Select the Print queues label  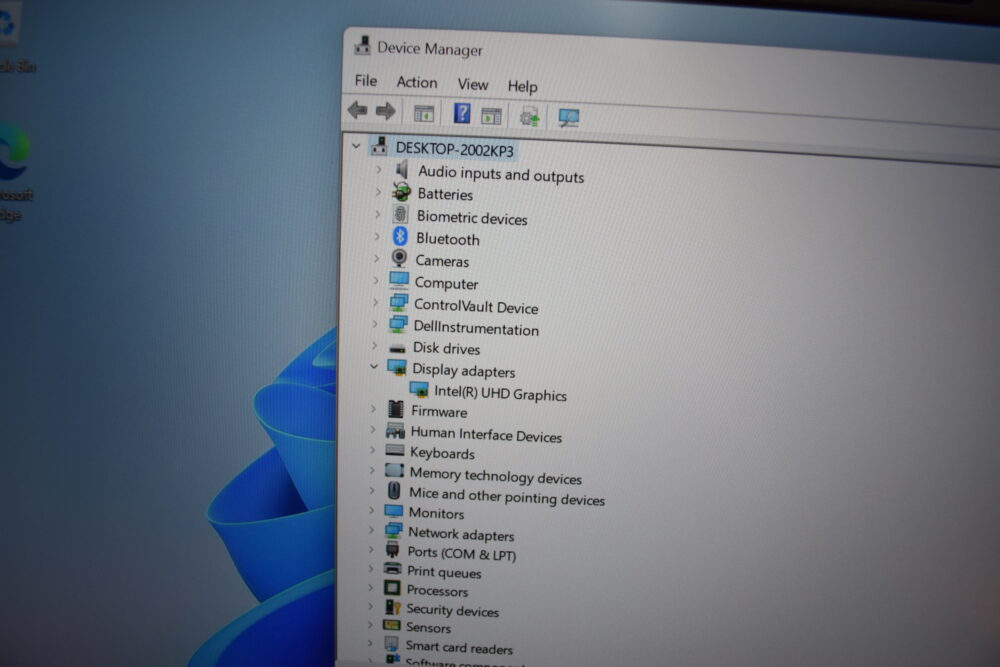pos(444,572)
